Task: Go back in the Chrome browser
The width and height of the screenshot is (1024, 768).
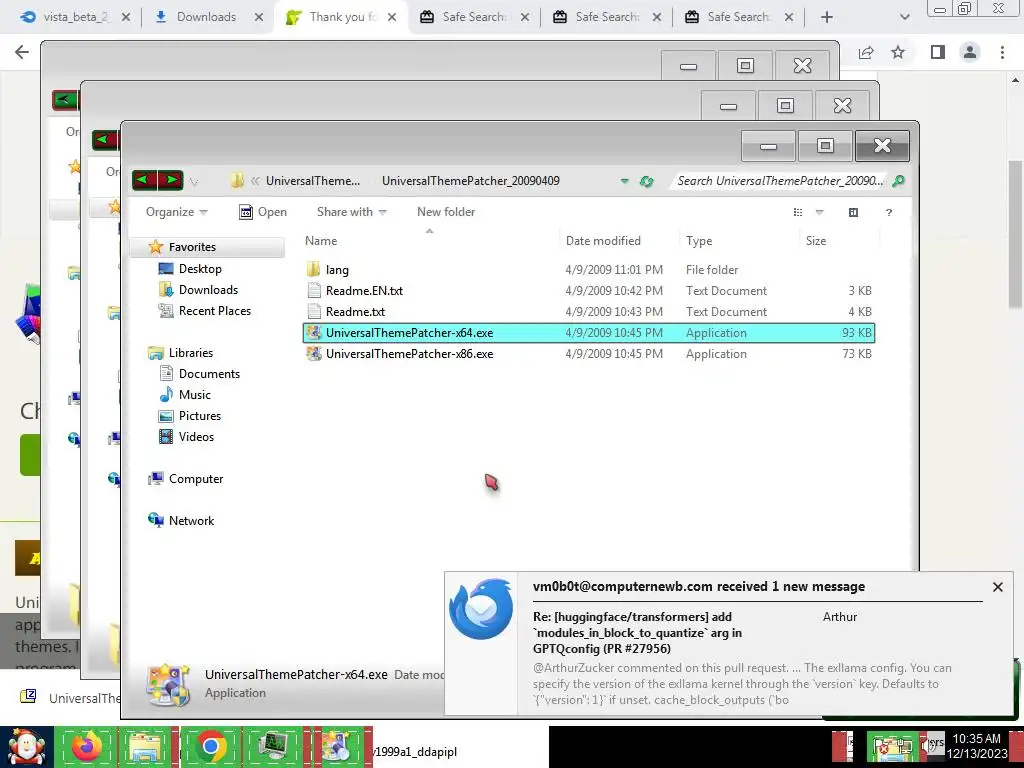Action: click(x=22, y=52)
